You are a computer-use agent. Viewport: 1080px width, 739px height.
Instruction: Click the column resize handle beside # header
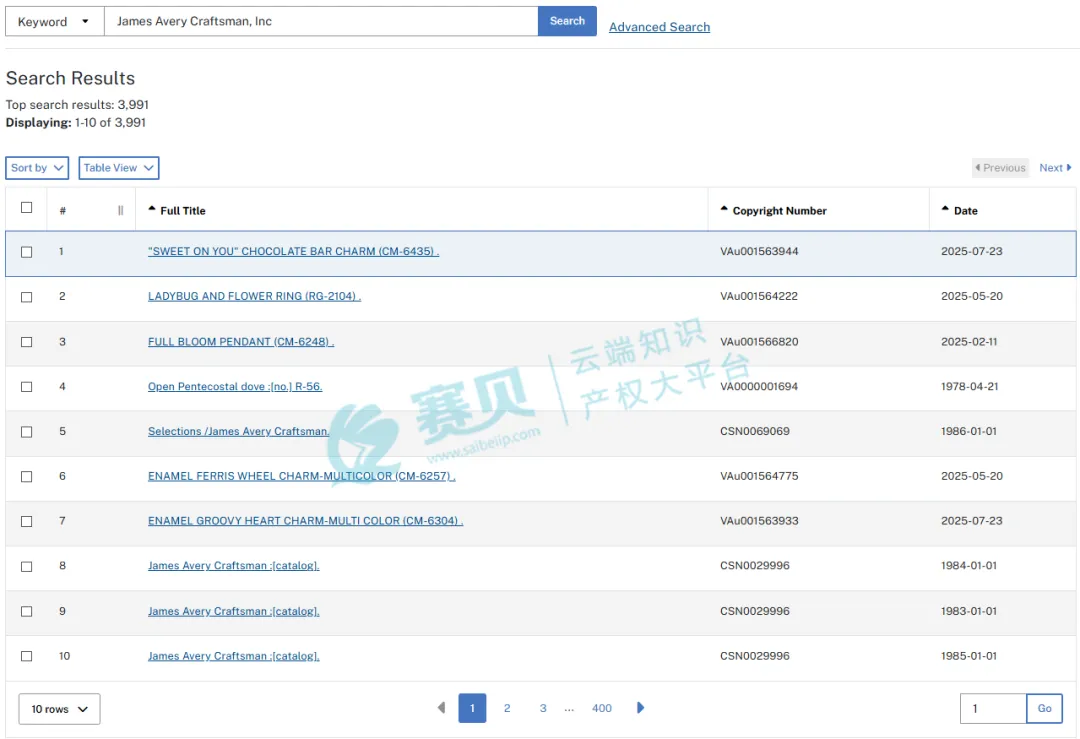pyautogui.click(x=121, y=211)
